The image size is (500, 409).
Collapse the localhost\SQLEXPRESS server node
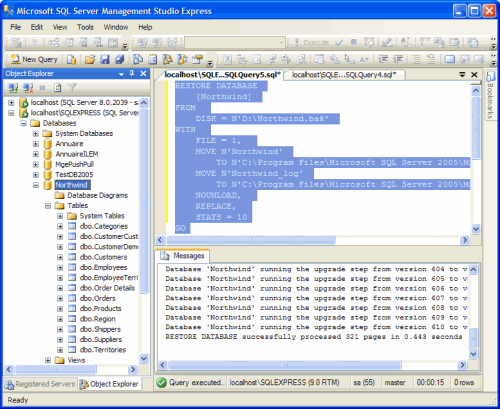11,113
